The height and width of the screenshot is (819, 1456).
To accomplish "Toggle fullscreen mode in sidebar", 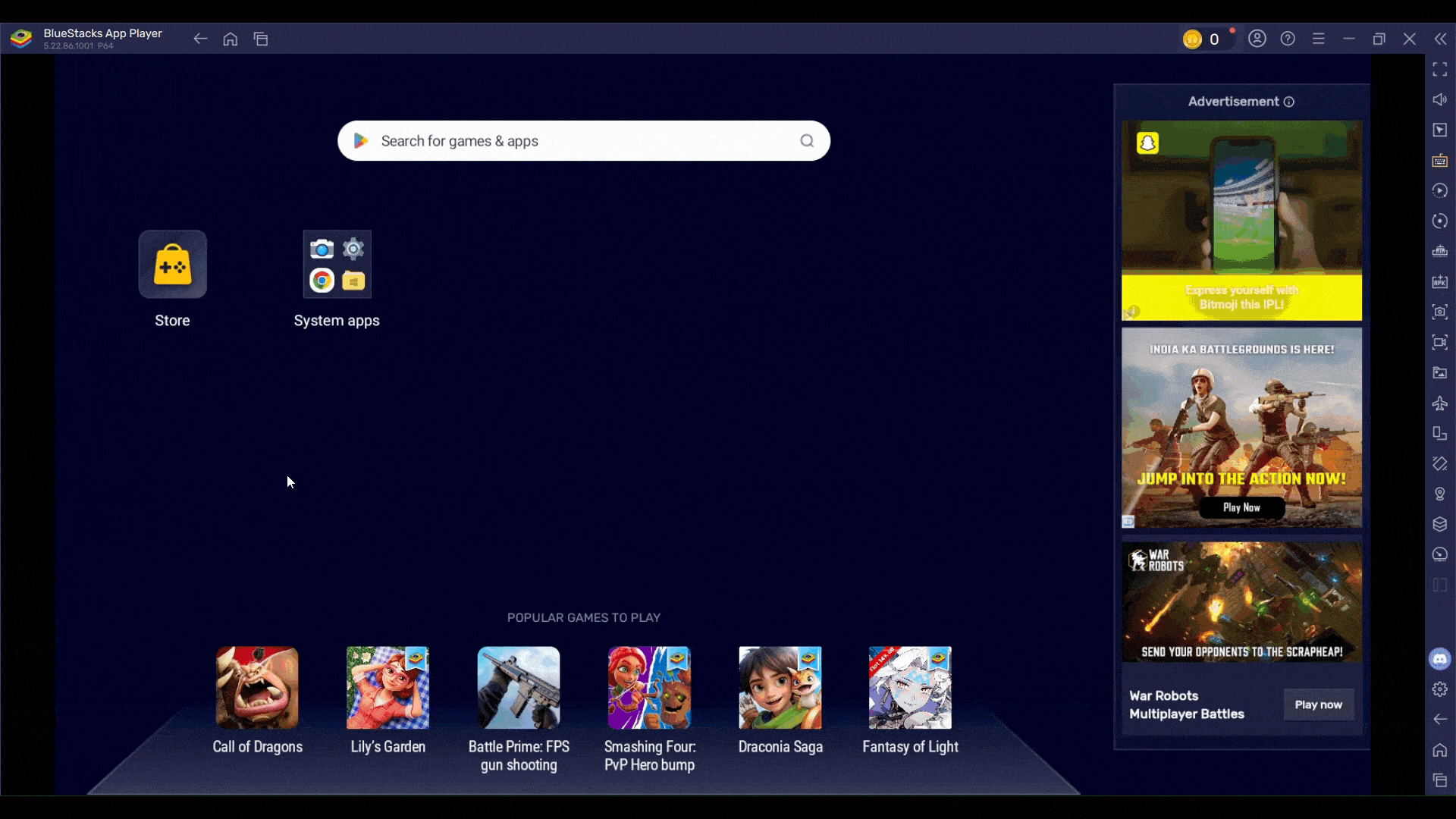I will [x=1440, y=70].
